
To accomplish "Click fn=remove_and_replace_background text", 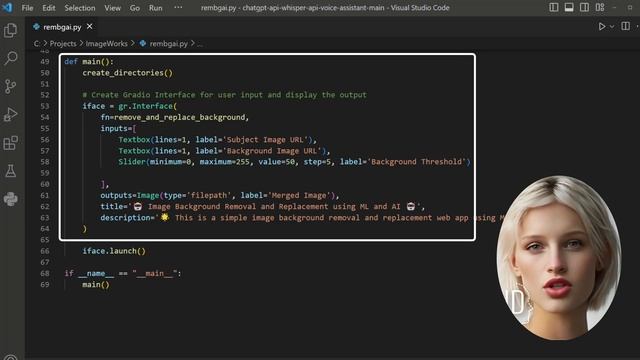I will [175, 117].
